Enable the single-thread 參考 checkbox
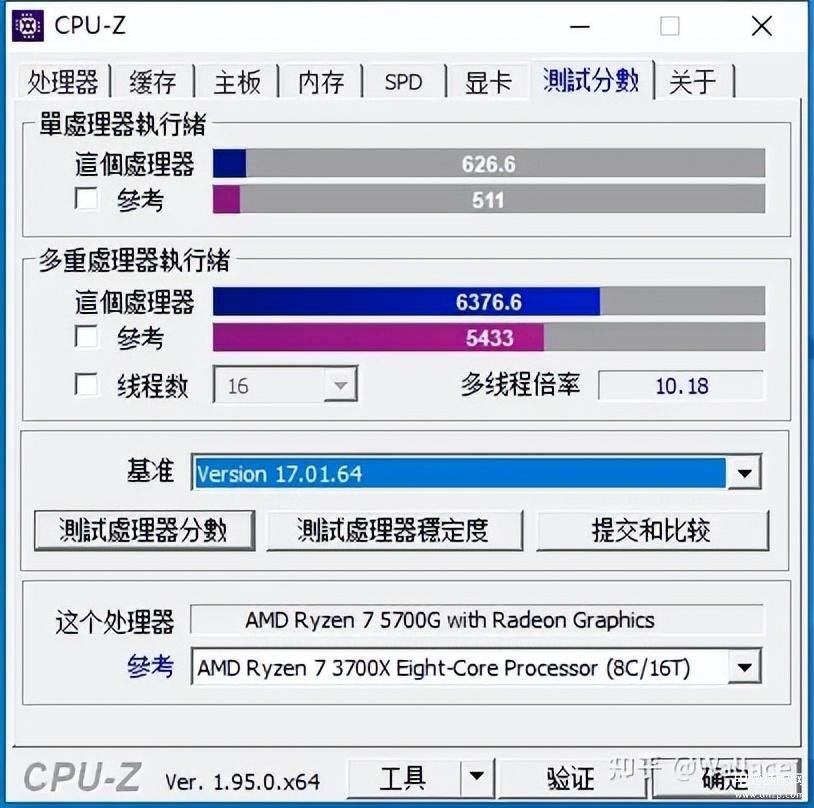The image size is (814, 808). pos(86,199)
